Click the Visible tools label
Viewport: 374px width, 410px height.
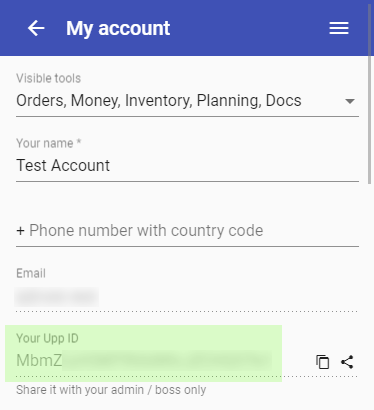coord(49,78)
